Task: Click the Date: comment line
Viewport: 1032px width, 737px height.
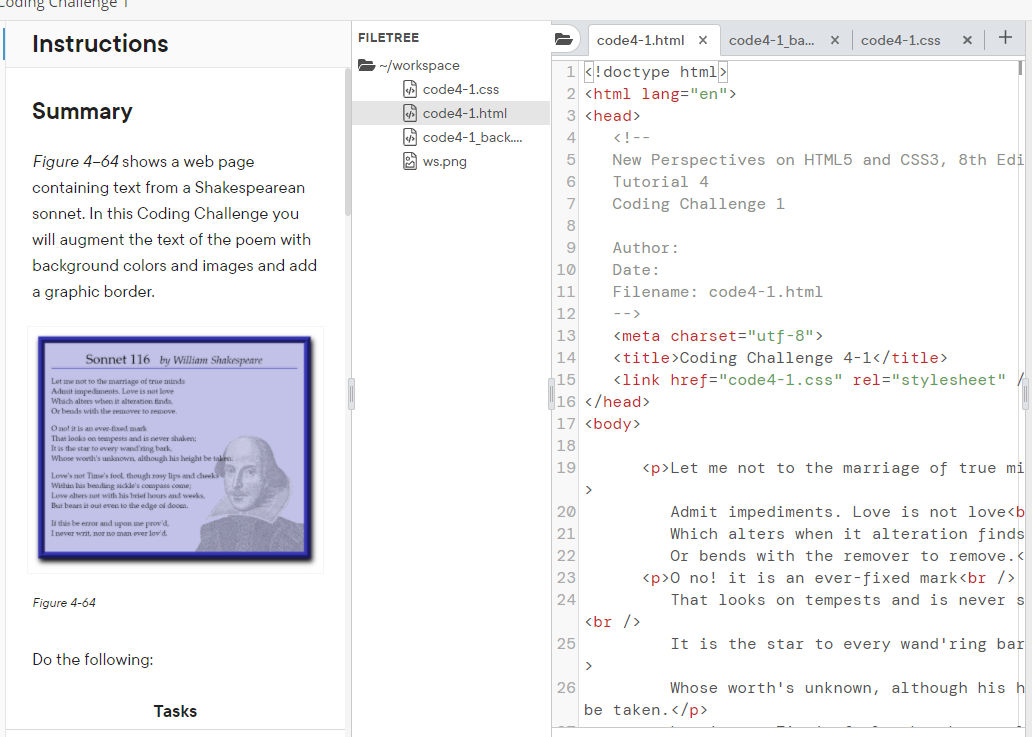Action: pos(636,270)
